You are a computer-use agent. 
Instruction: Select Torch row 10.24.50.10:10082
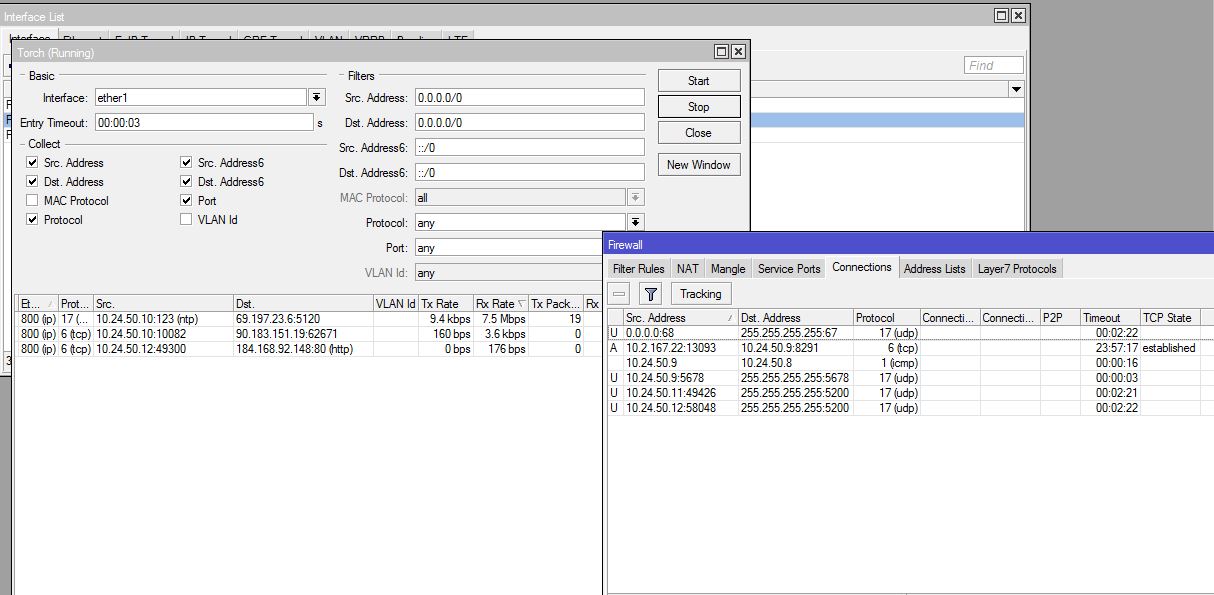tap(310, 333)
